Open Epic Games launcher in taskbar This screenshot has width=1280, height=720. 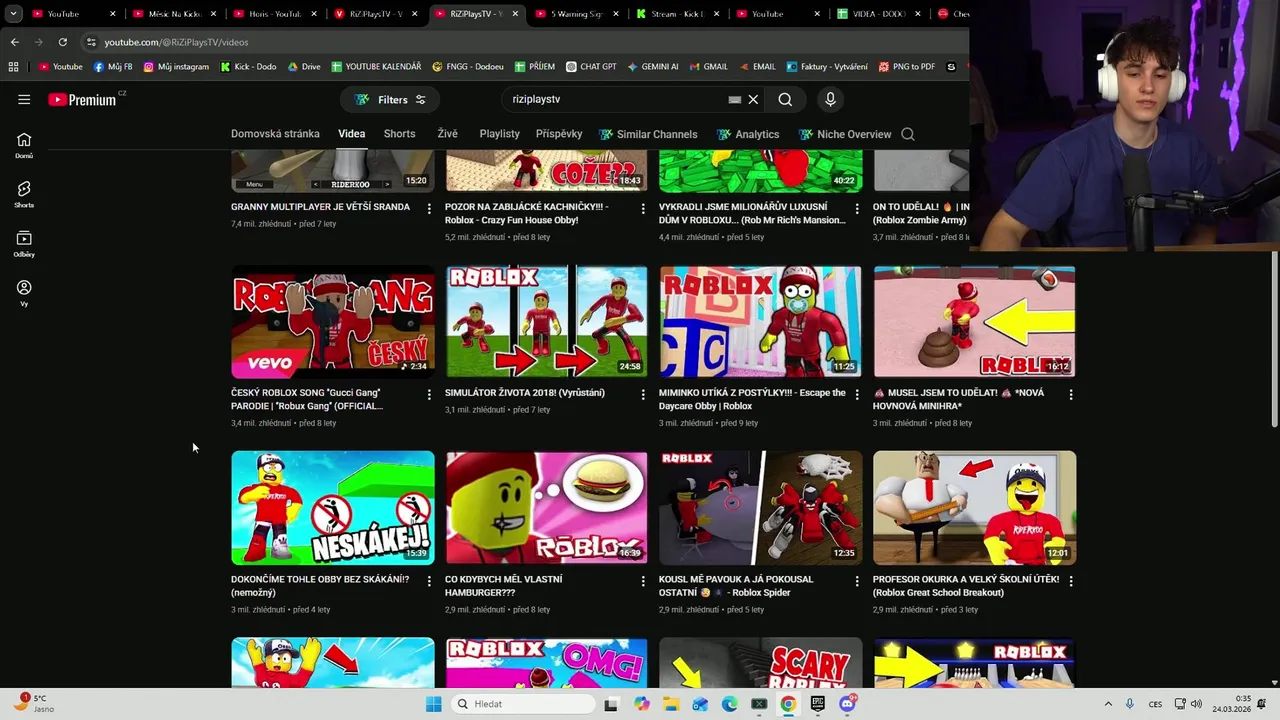click(818, 704)
